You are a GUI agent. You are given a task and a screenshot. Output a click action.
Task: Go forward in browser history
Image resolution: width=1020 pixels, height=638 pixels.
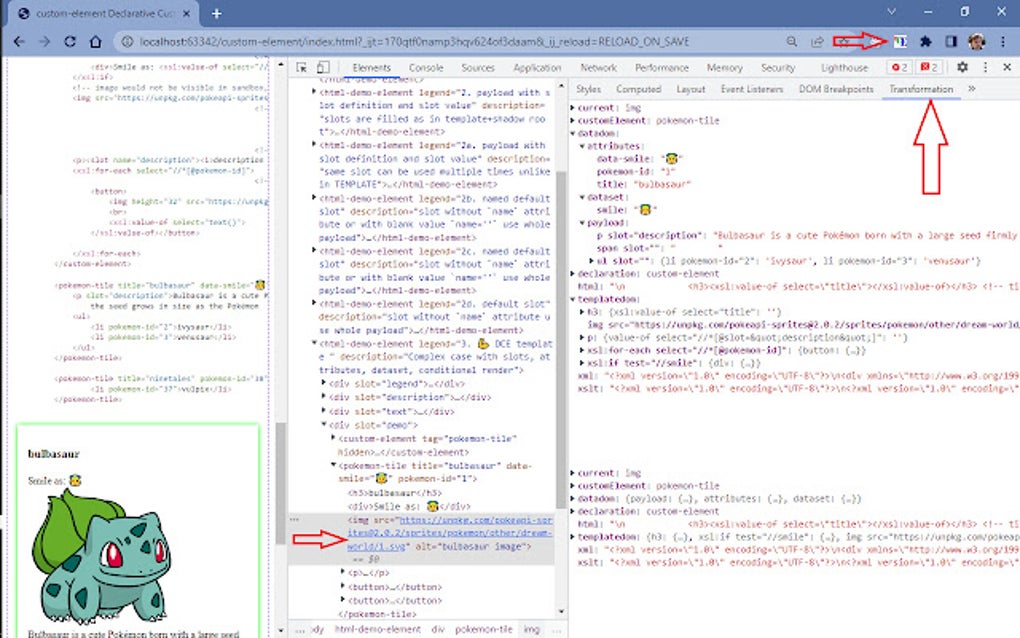tap(44, 42)
